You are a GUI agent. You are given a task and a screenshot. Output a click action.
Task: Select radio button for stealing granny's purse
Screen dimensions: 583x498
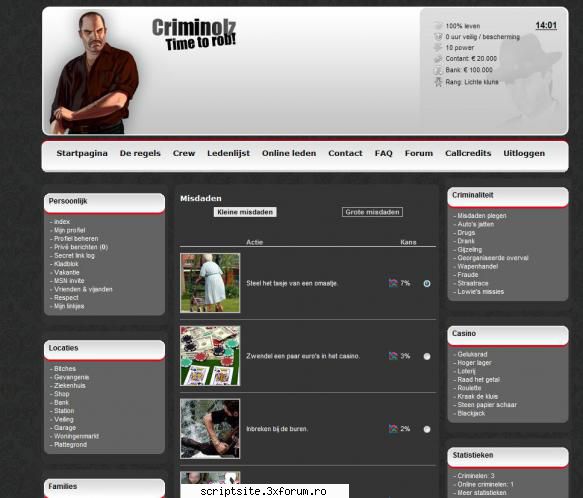coord(427,283)
